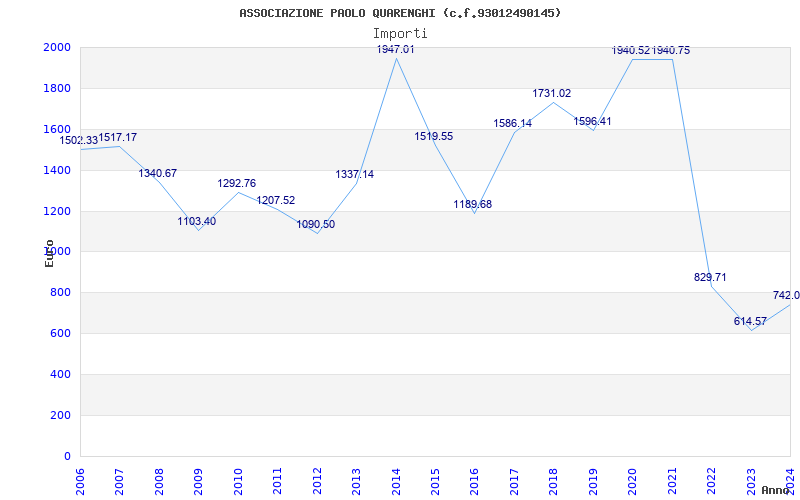Click the data label 1519.55
The image size is (800, 500).
pos(433,136)
